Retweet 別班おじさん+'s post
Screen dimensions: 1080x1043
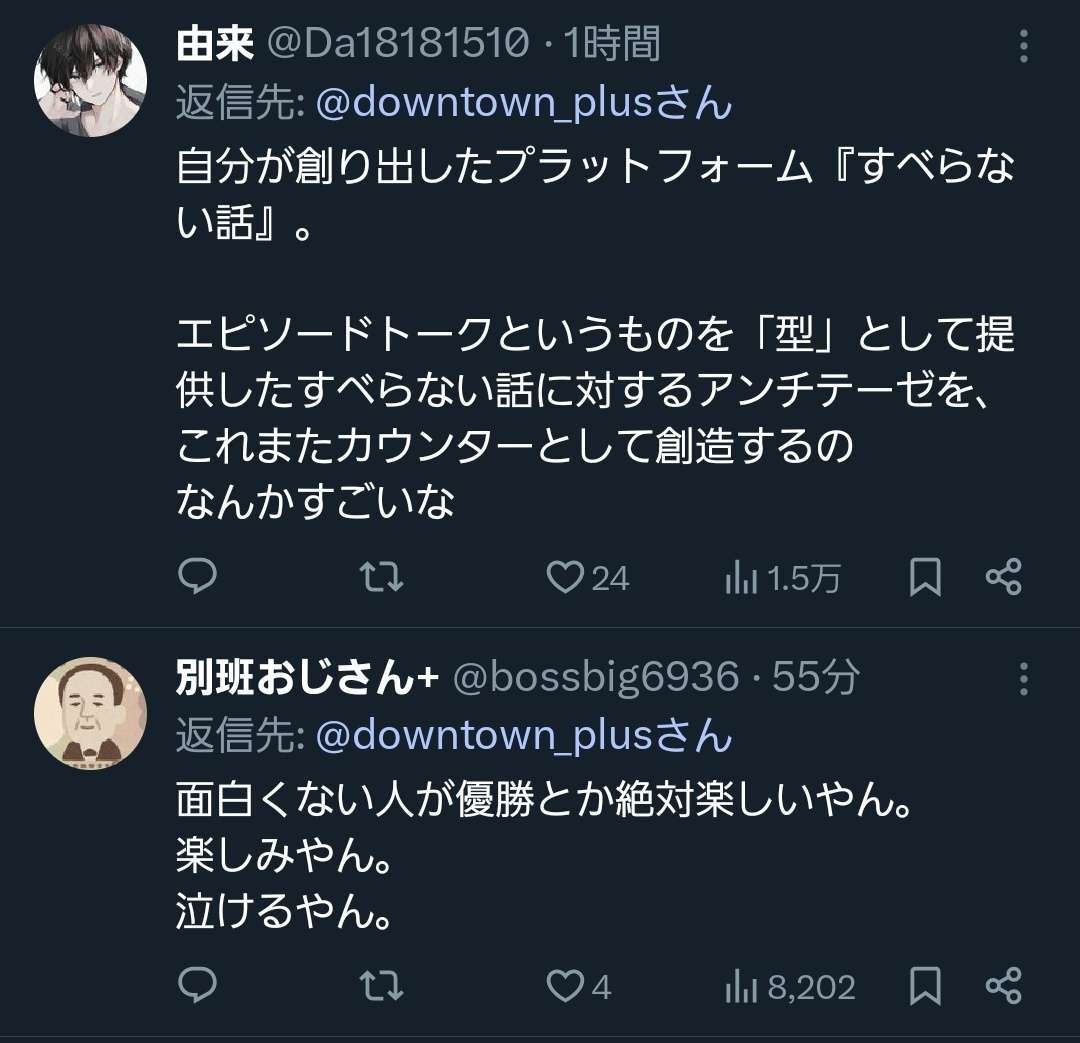click(x=380, y=986)
